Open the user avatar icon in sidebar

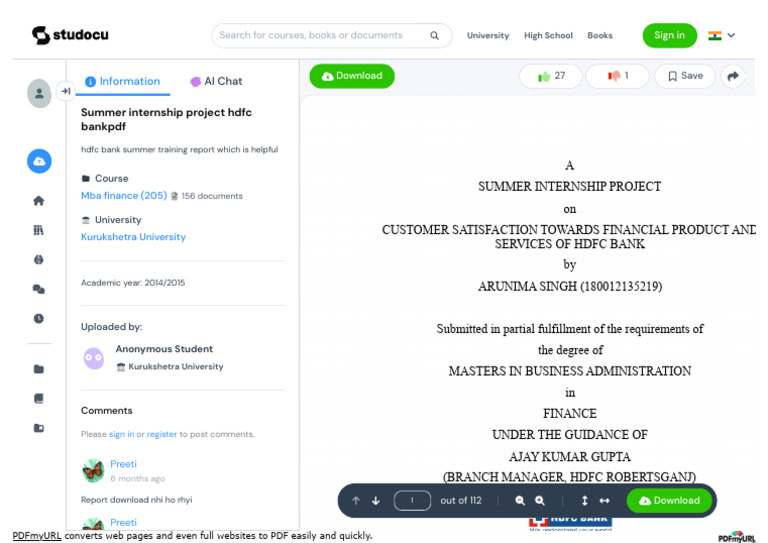pos(39,93)
